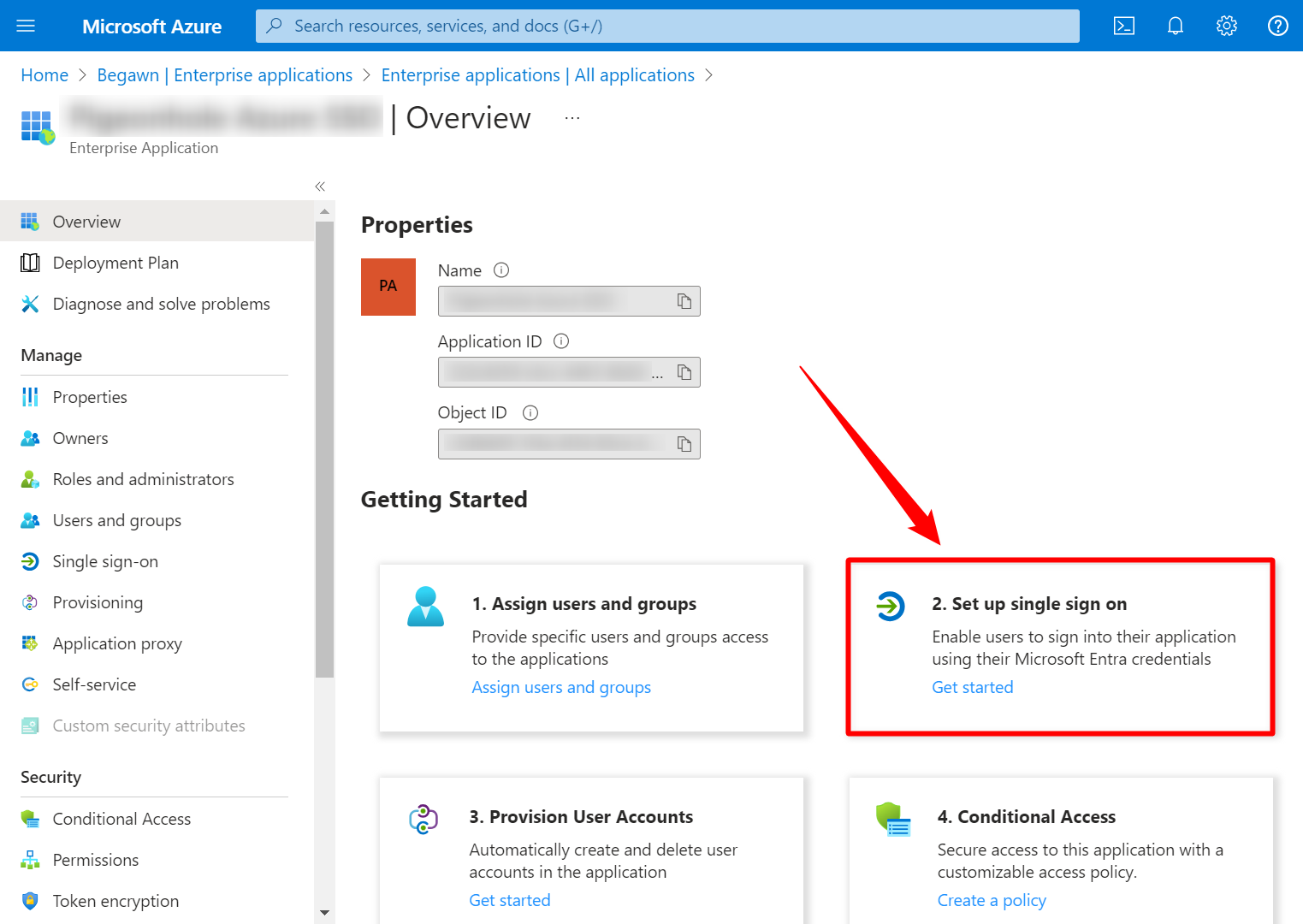Click the Enterprise Application grid icon

38,127
